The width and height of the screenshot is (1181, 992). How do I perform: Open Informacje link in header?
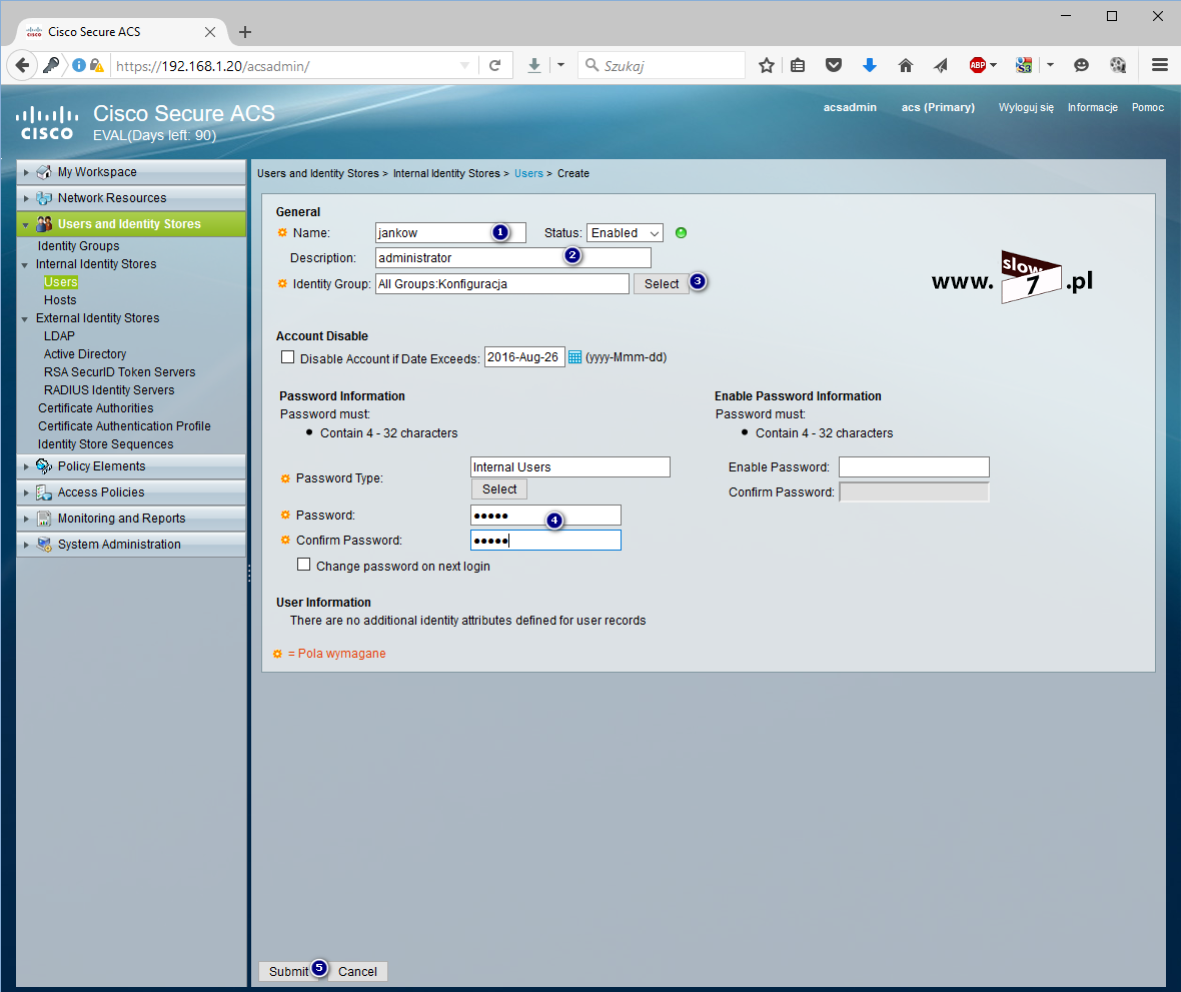1092,107
